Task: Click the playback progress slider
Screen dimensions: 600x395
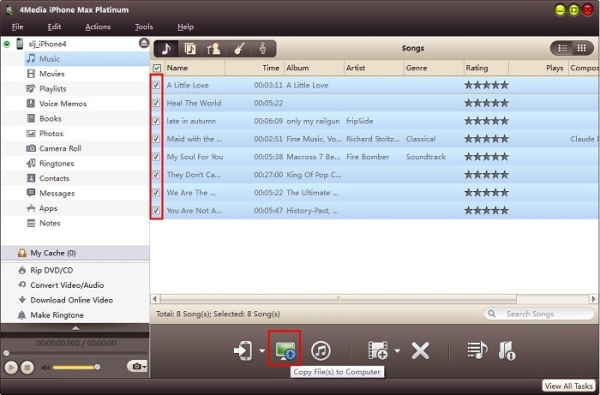Action: point(75,353)
